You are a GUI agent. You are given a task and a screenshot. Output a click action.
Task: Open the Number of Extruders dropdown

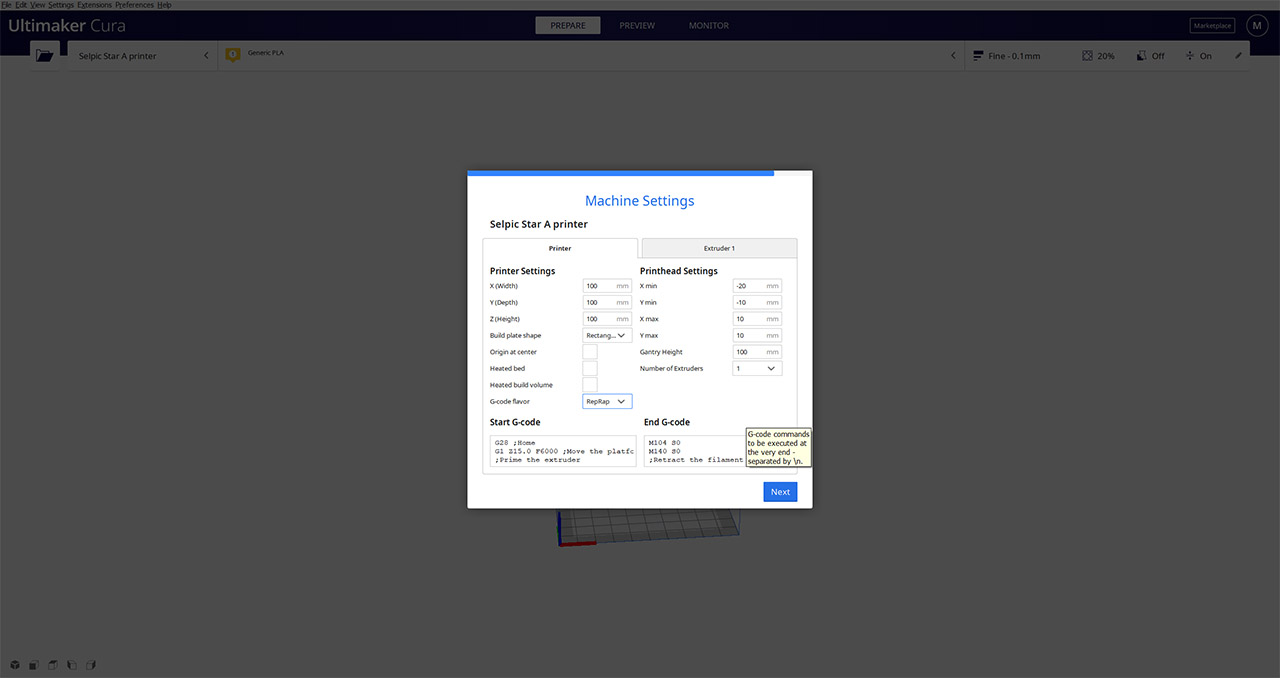[757, 369]
